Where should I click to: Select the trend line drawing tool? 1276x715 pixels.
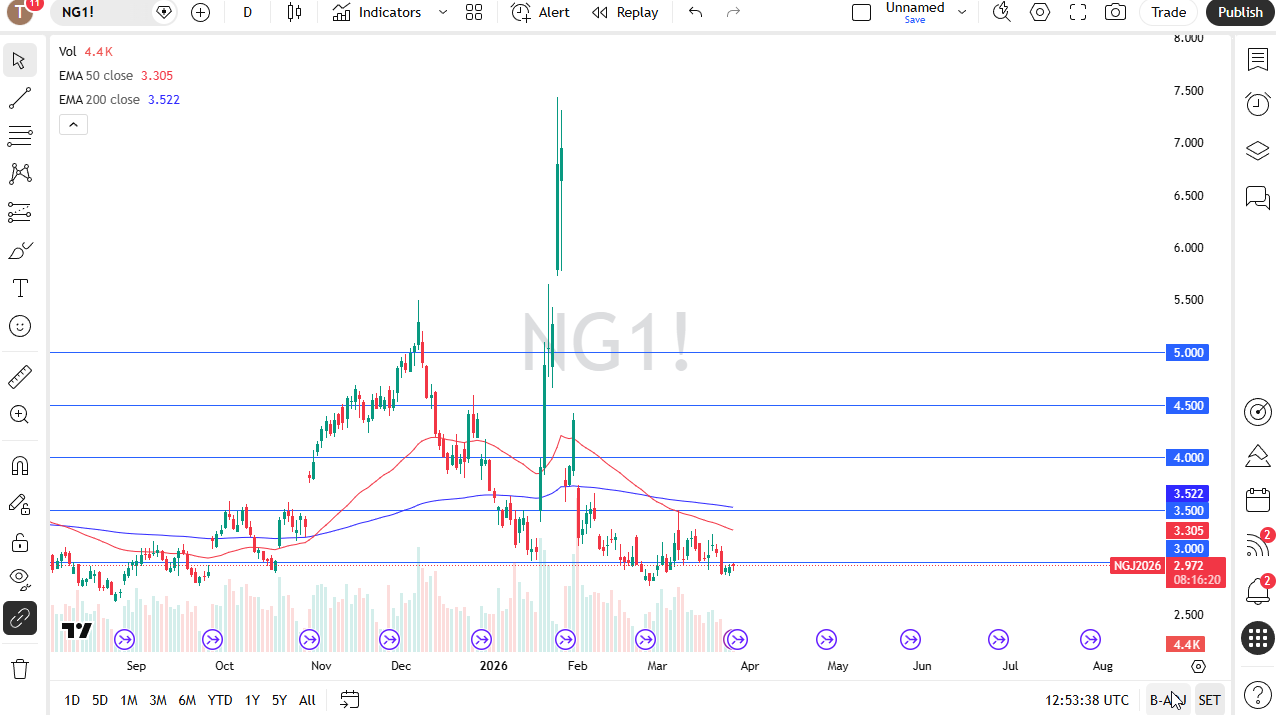19,98
